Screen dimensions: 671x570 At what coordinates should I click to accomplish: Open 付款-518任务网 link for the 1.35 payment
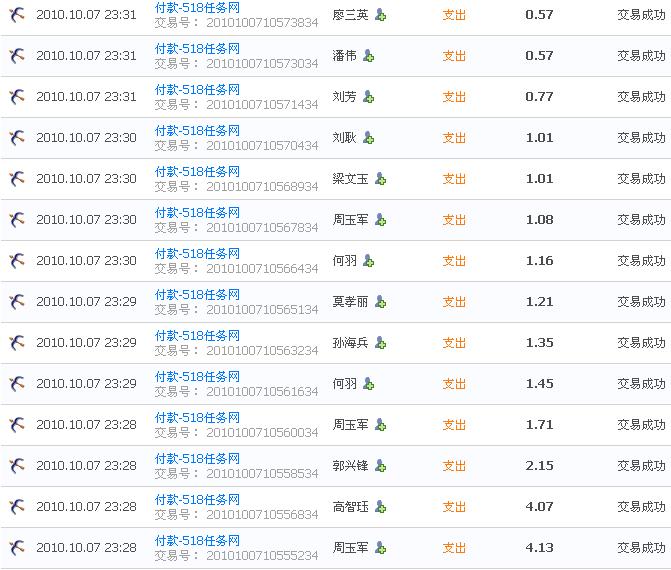[x=197, y=336]
